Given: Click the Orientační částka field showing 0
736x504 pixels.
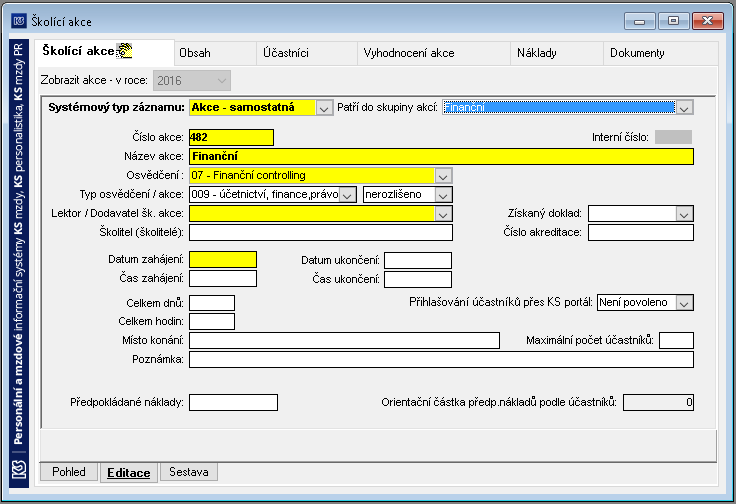Looking at the screenshot, I should (x=659, y=403).
